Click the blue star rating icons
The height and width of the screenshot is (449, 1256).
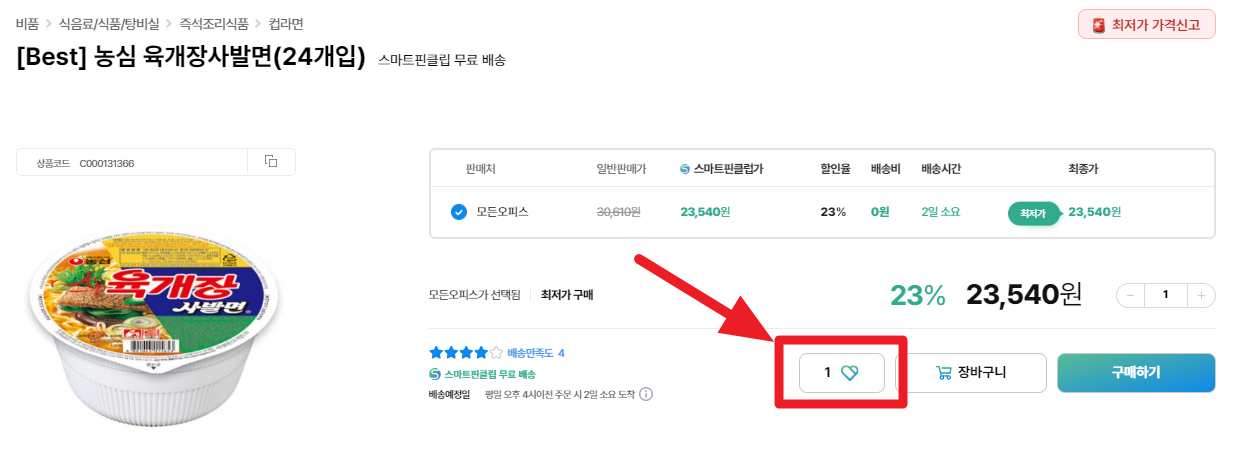(x=465, y=353)
